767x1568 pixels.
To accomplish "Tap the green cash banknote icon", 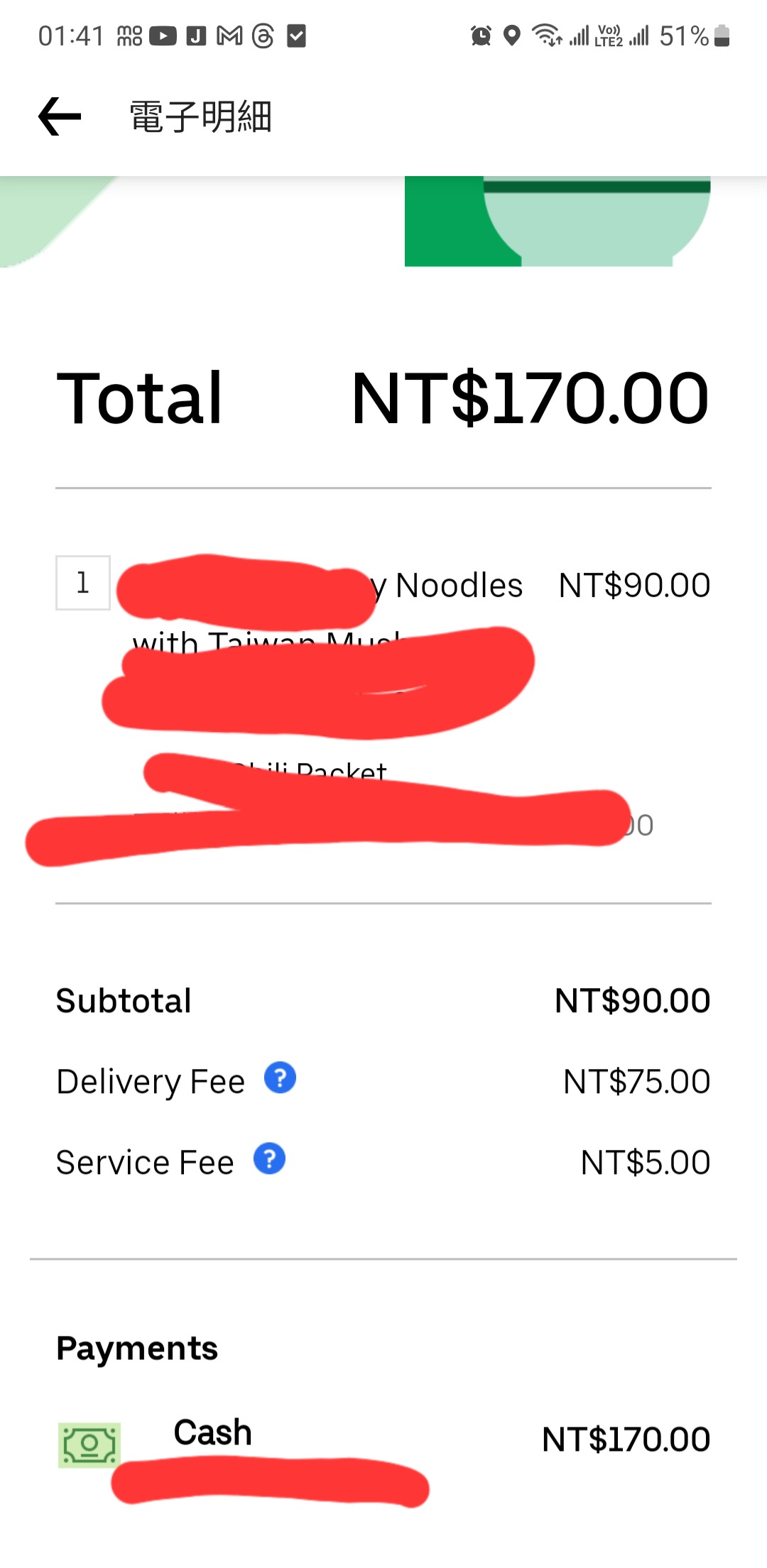I will 89,1444.
